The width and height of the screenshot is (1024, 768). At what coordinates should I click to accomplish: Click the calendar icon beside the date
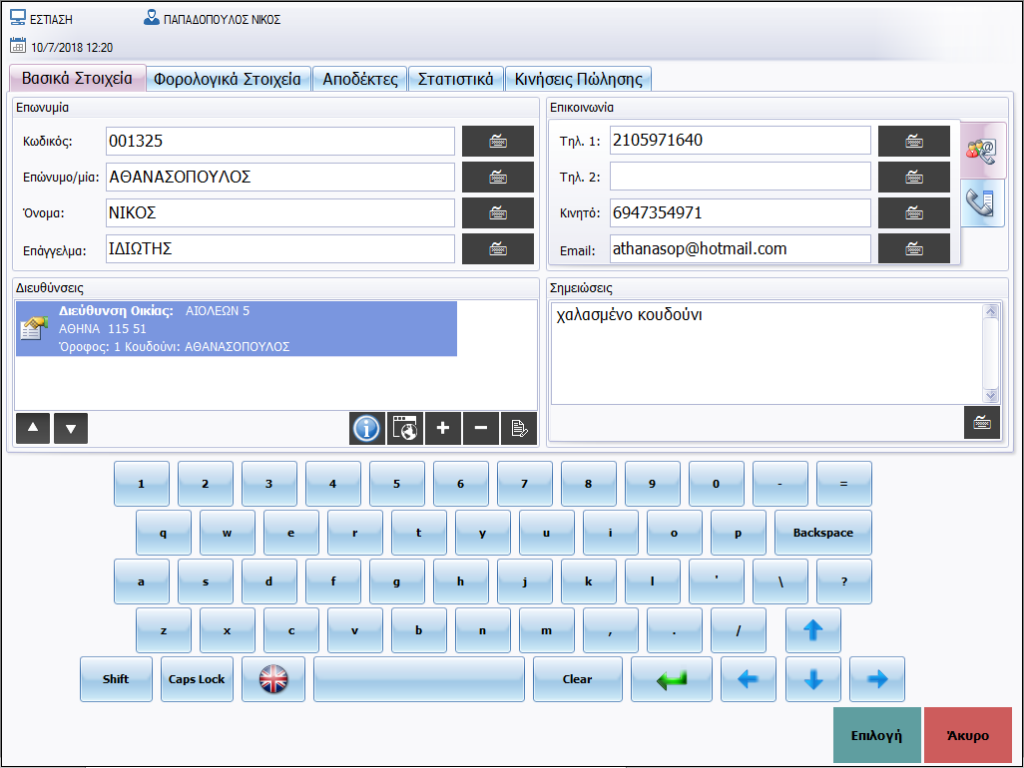coord(18,46)
